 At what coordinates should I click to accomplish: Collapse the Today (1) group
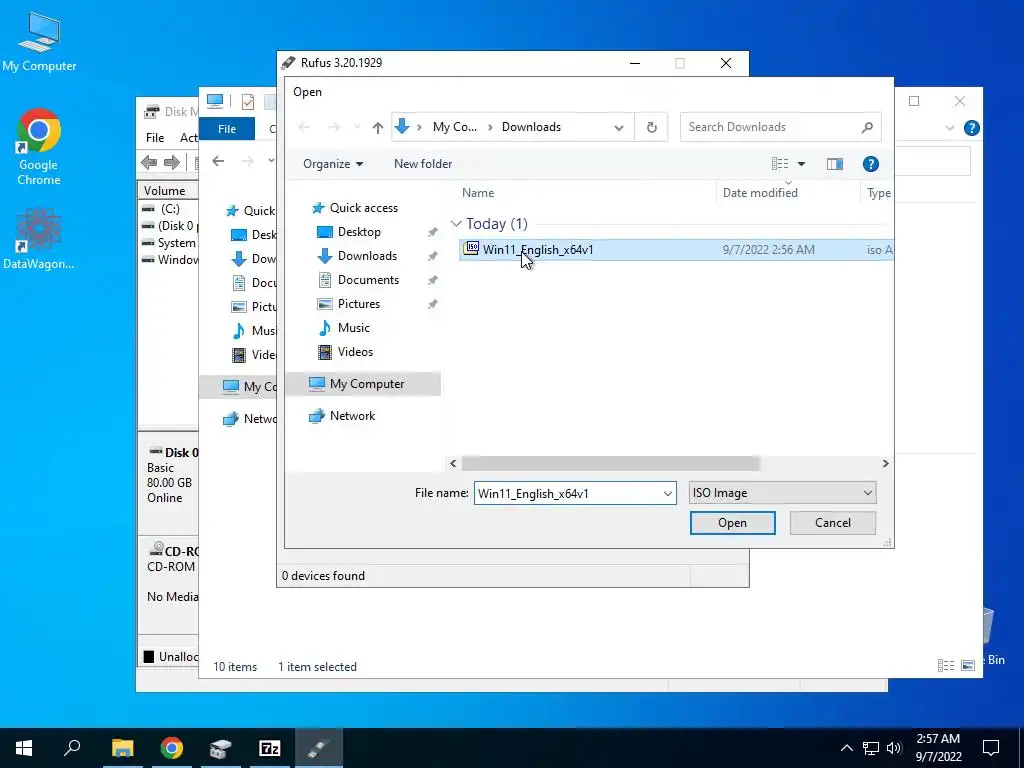tap(456, 224)
